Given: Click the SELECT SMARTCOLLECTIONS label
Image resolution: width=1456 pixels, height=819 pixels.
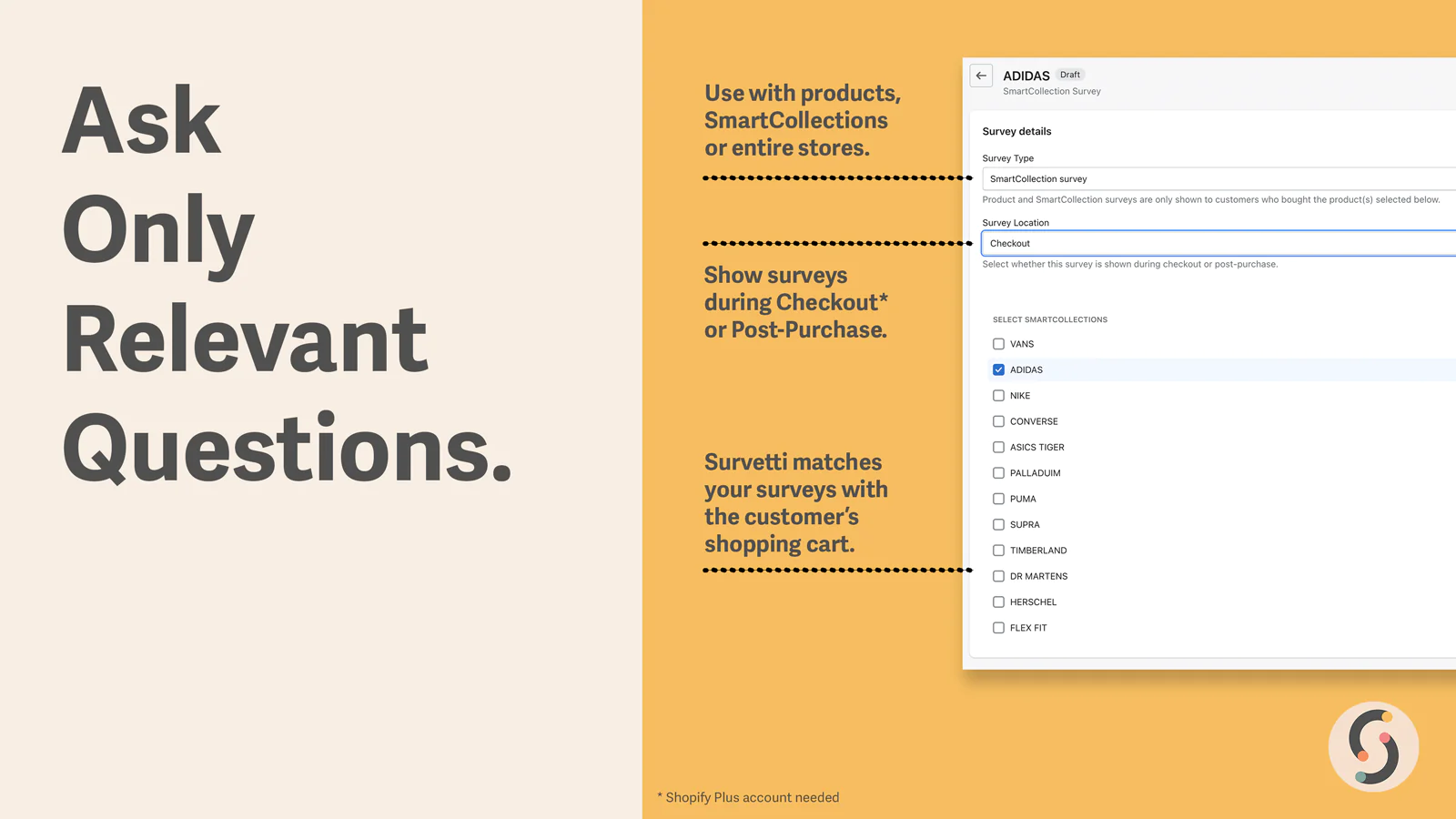Looking at the screenshot, I should [1050, 319].
